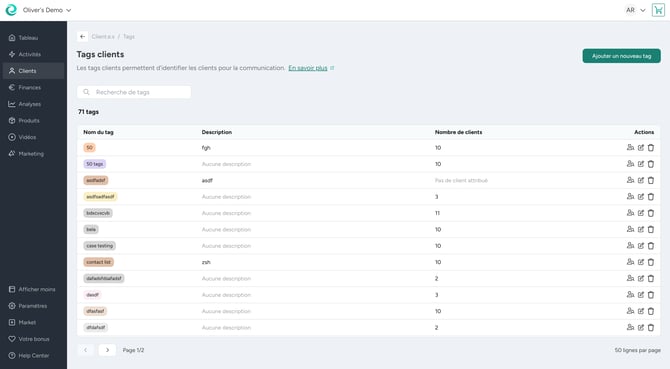This screenshot has width=670, height=369.
Task: Go to Finances in the sidebar
Action: [x=29, y=88]
